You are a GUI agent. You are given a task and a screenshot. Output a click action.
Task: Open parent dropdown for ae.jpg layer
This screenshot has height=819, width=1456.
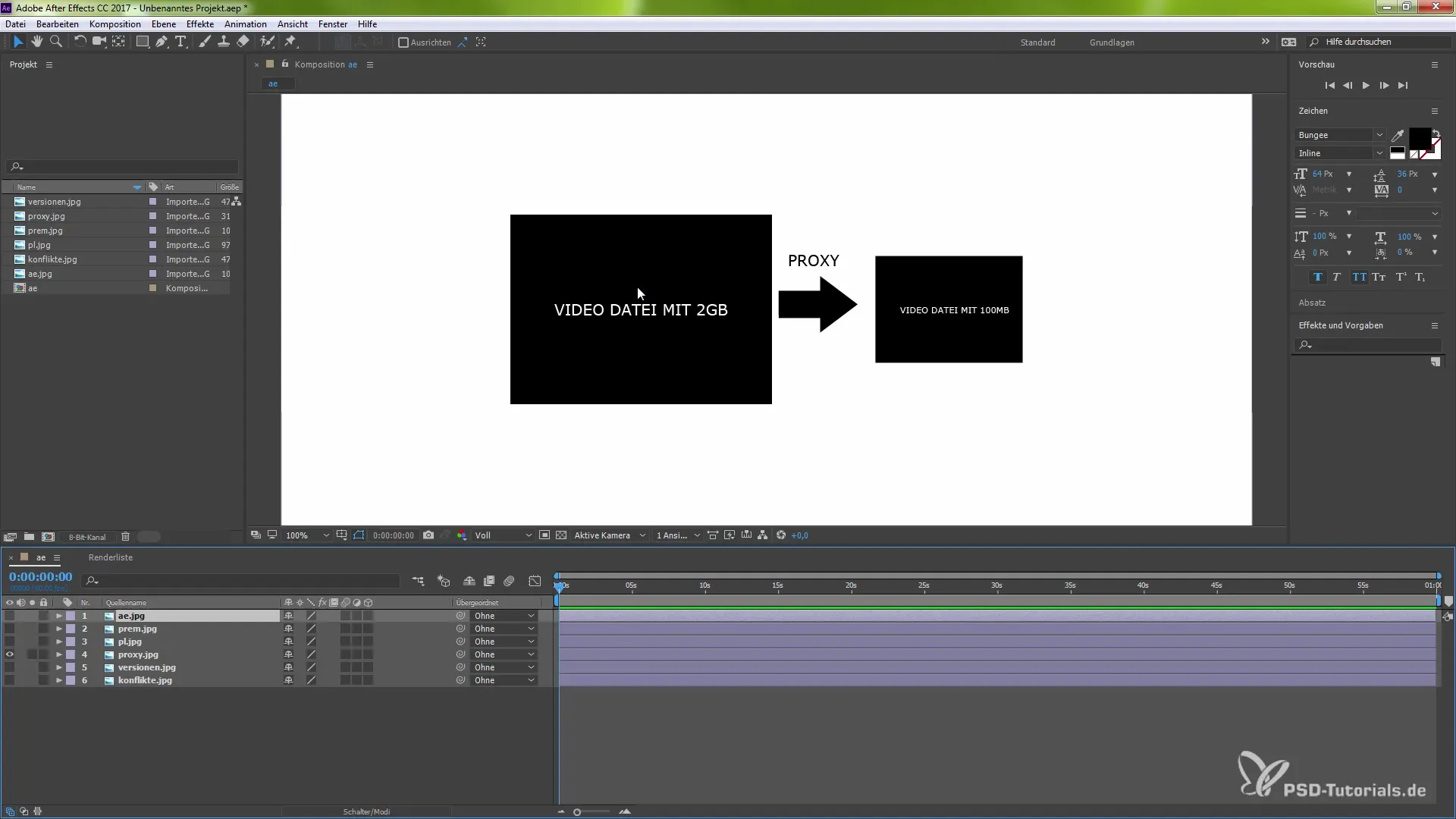pos(504,616)
